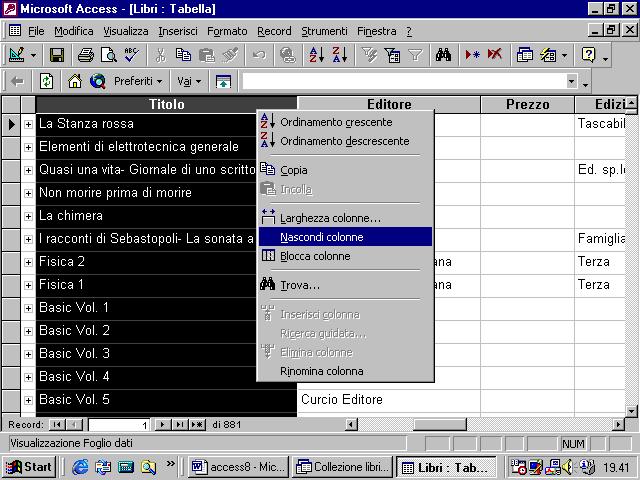
Task: Expand the La chimera row
Action: pos(28,216)
